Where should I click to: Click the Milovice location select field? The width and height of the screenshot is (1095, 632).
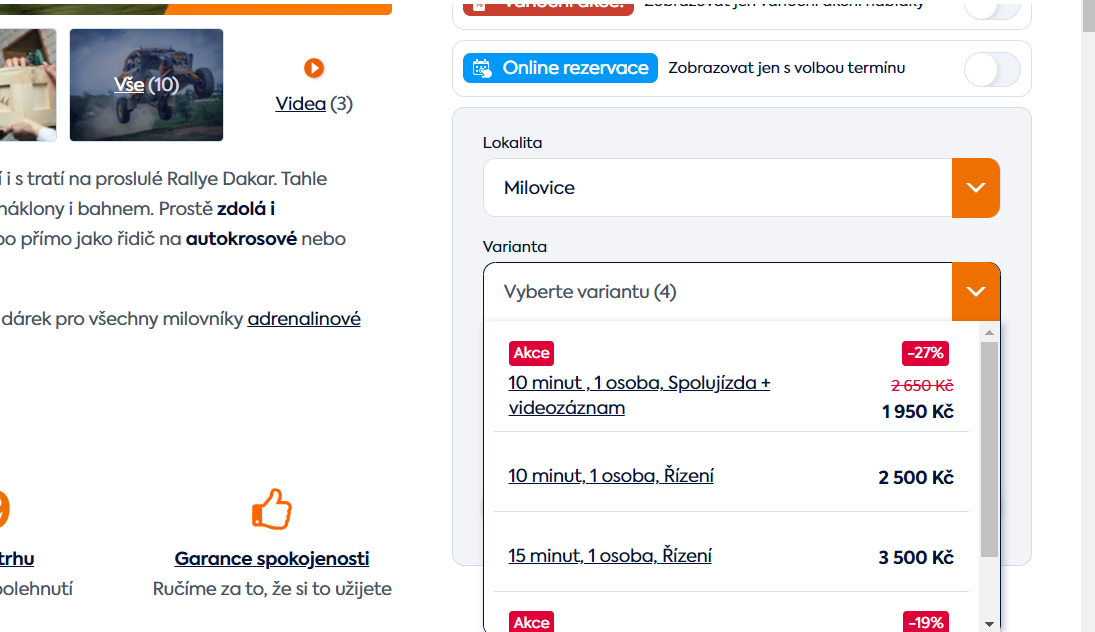pos(718,188)
